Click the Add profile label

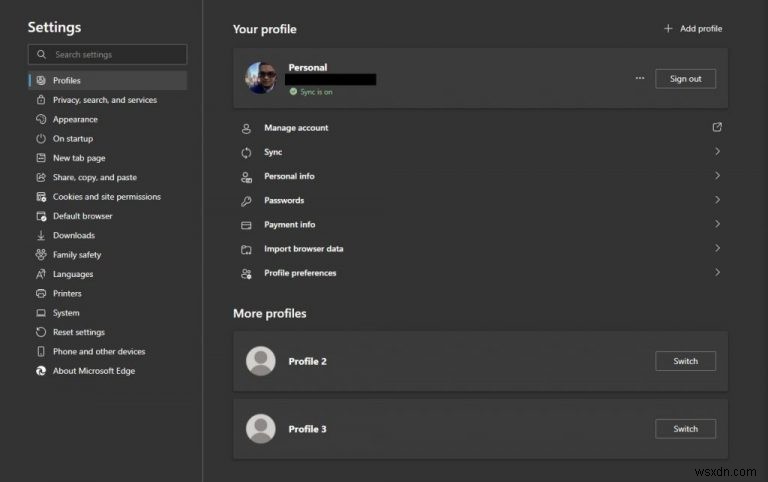tap(701, 28)
